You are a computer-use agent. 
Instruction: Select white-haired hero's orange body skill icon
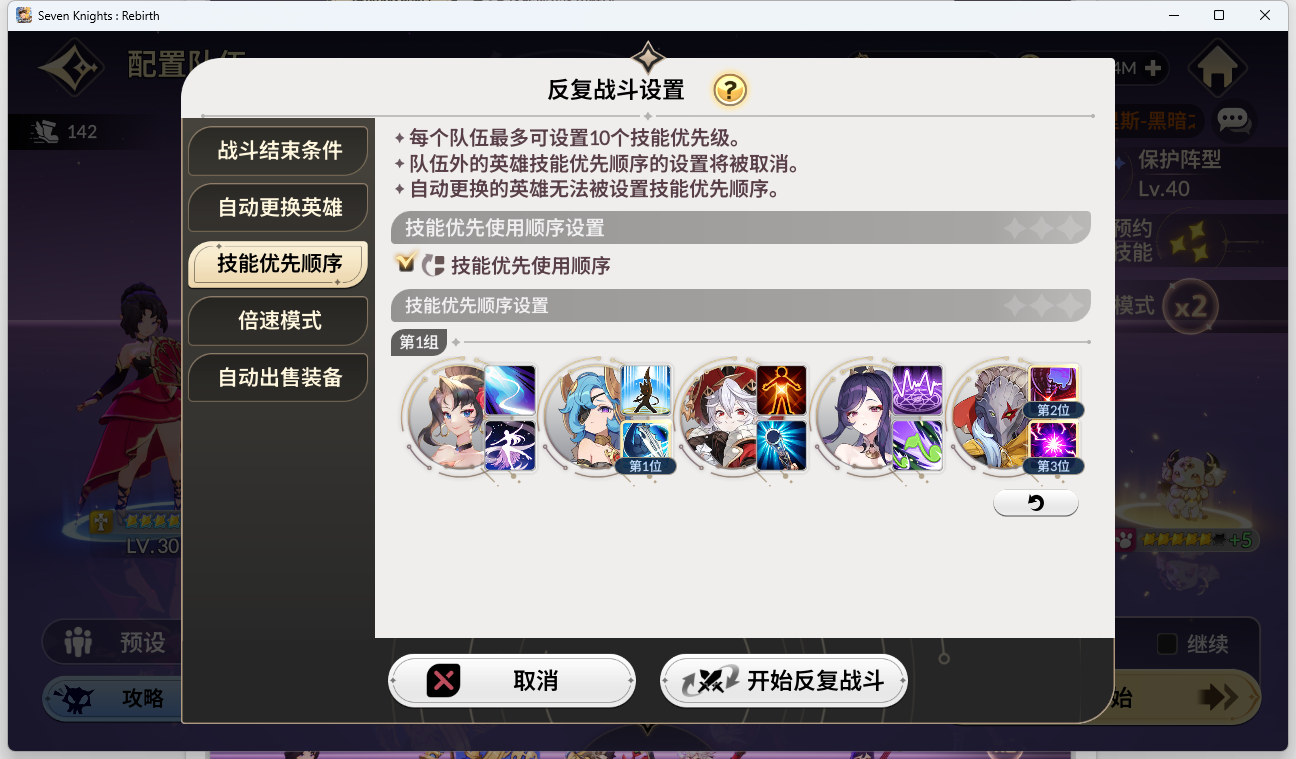[x=781, y=390]
